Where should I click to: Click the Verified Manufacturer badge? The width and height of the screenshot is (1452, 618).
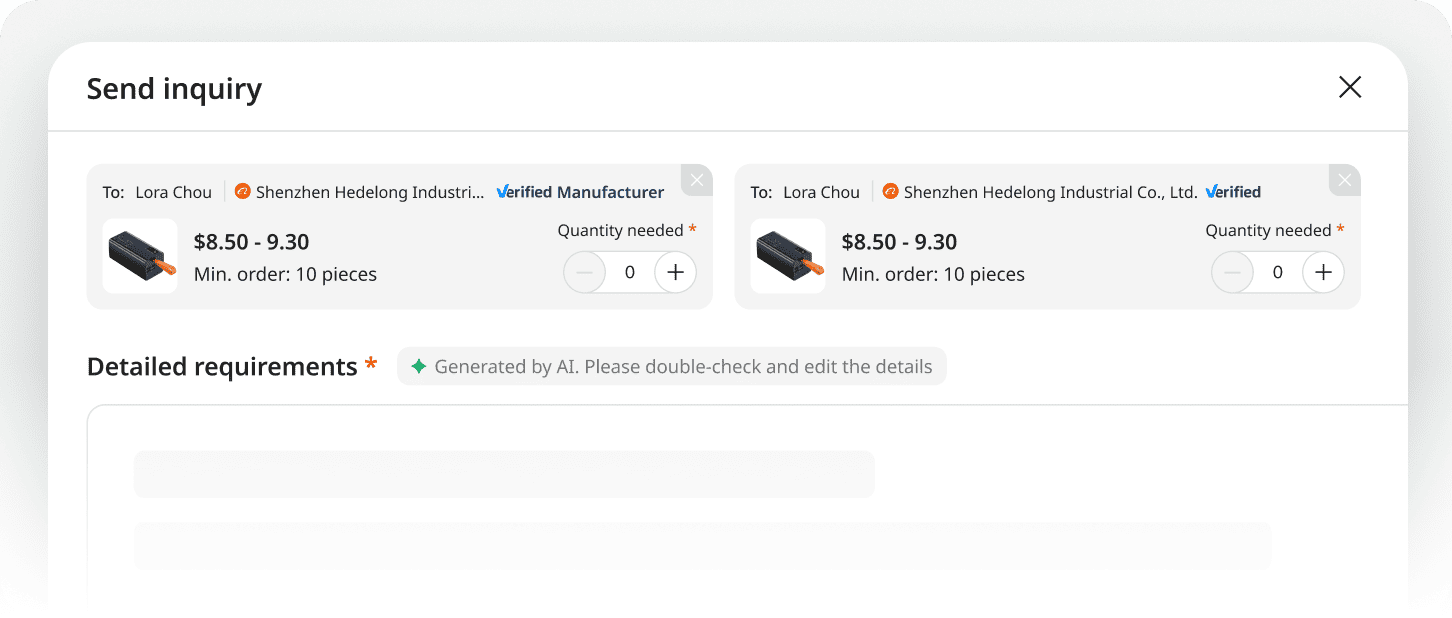580,192
